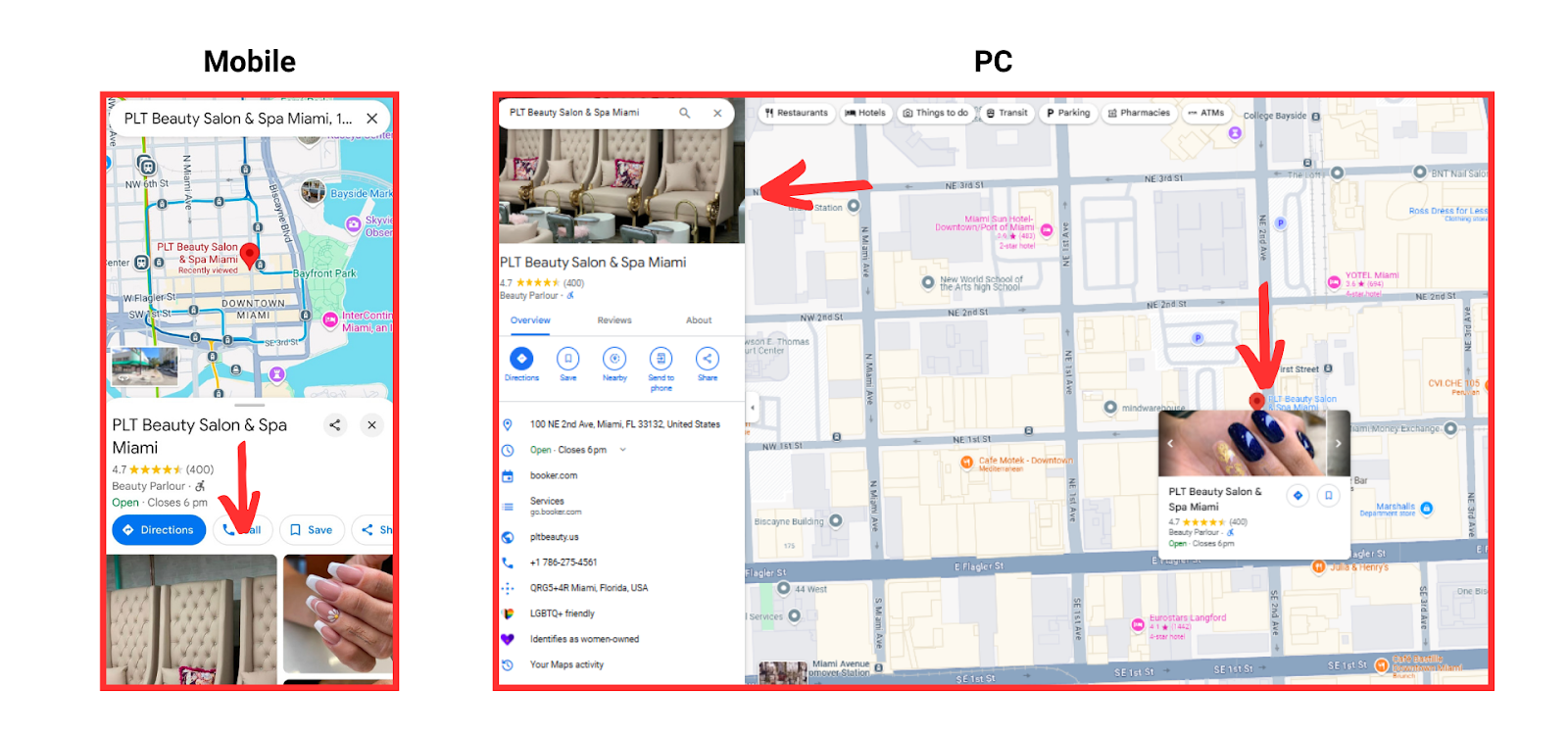
Task: Click the address '100 NE 2nd Ave, Miami'
Action: pos(625,424)
